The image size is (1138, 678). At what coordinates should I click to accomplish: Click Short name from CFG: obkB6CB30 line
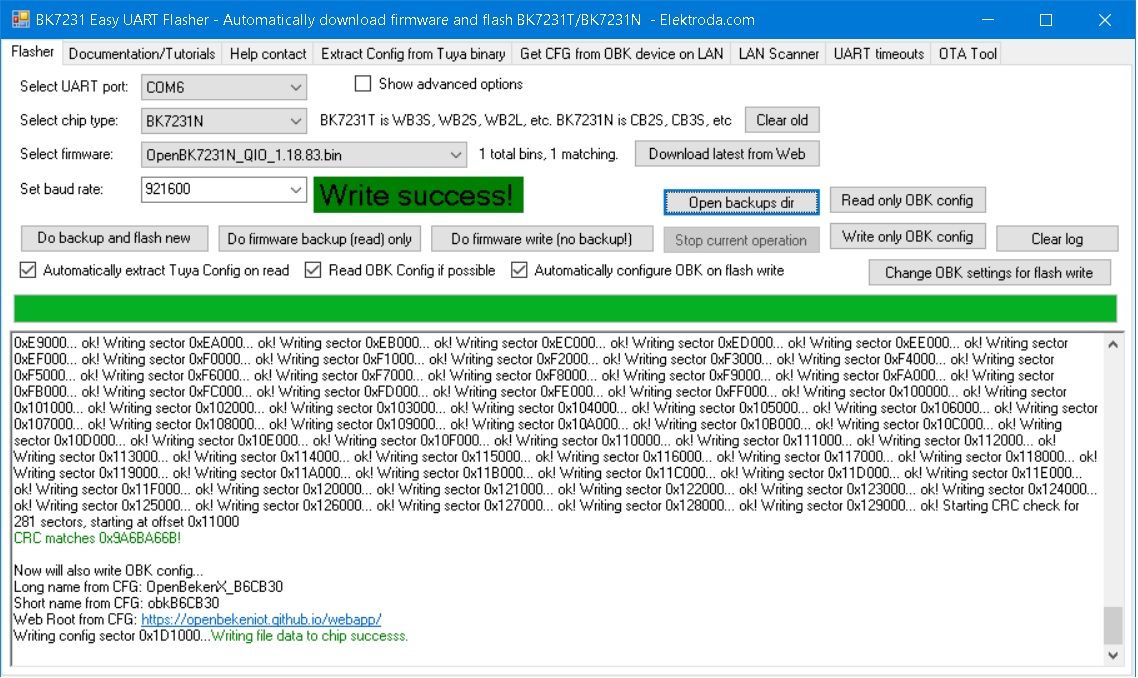tap(116, 603)
